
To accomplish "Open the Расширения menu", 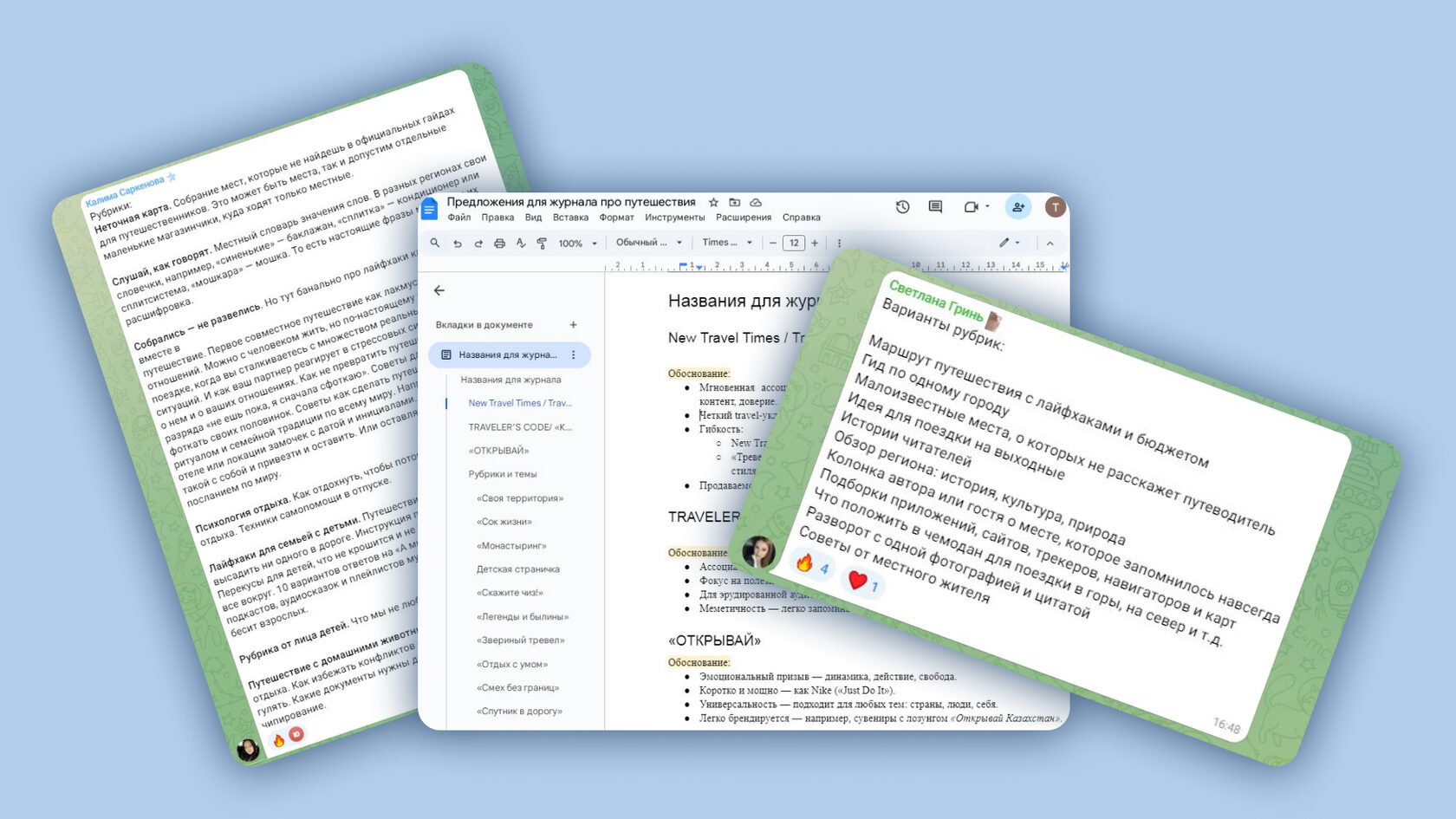I will [744, 218].
